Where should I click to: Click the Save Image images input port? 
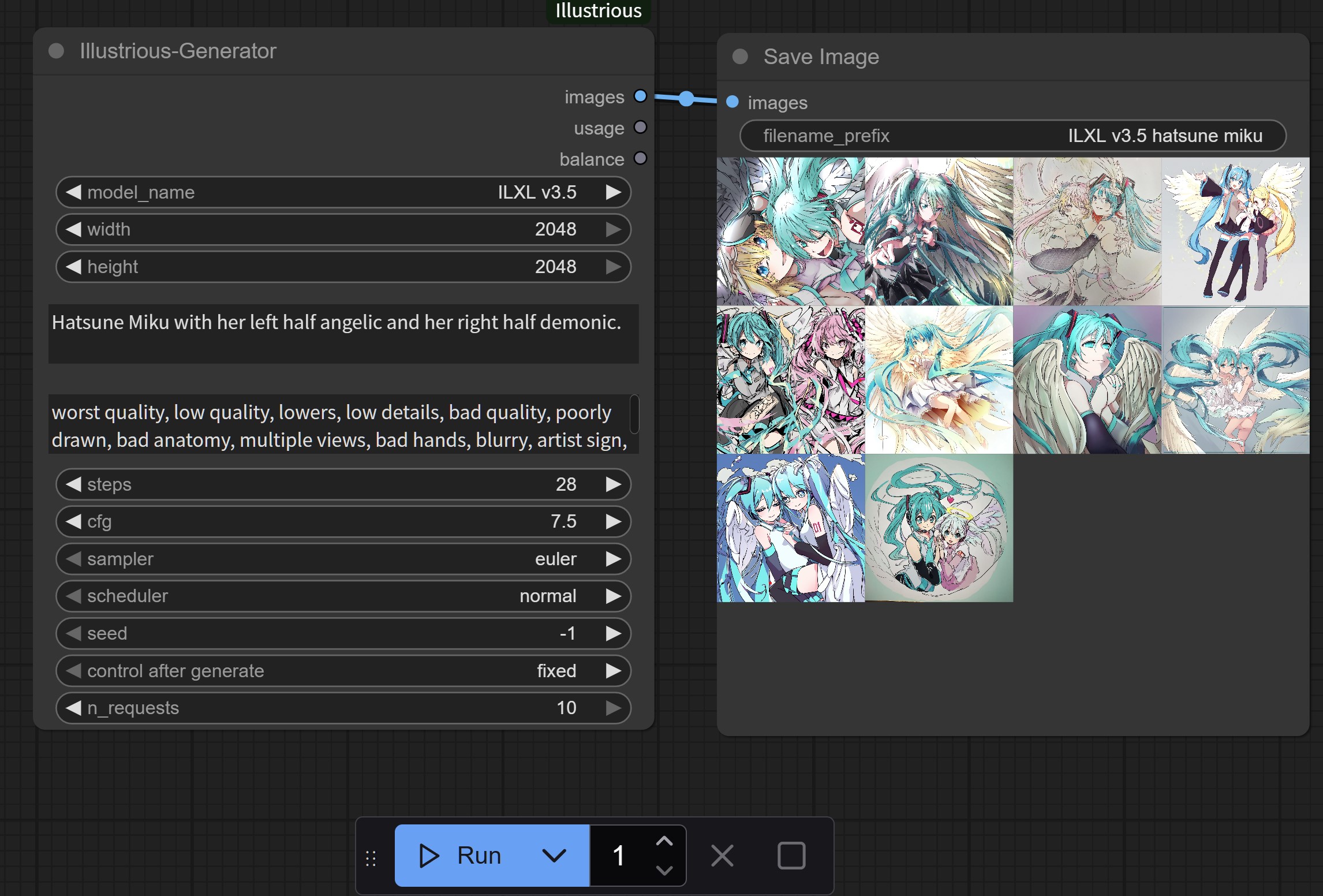click(x=732, y=102)
